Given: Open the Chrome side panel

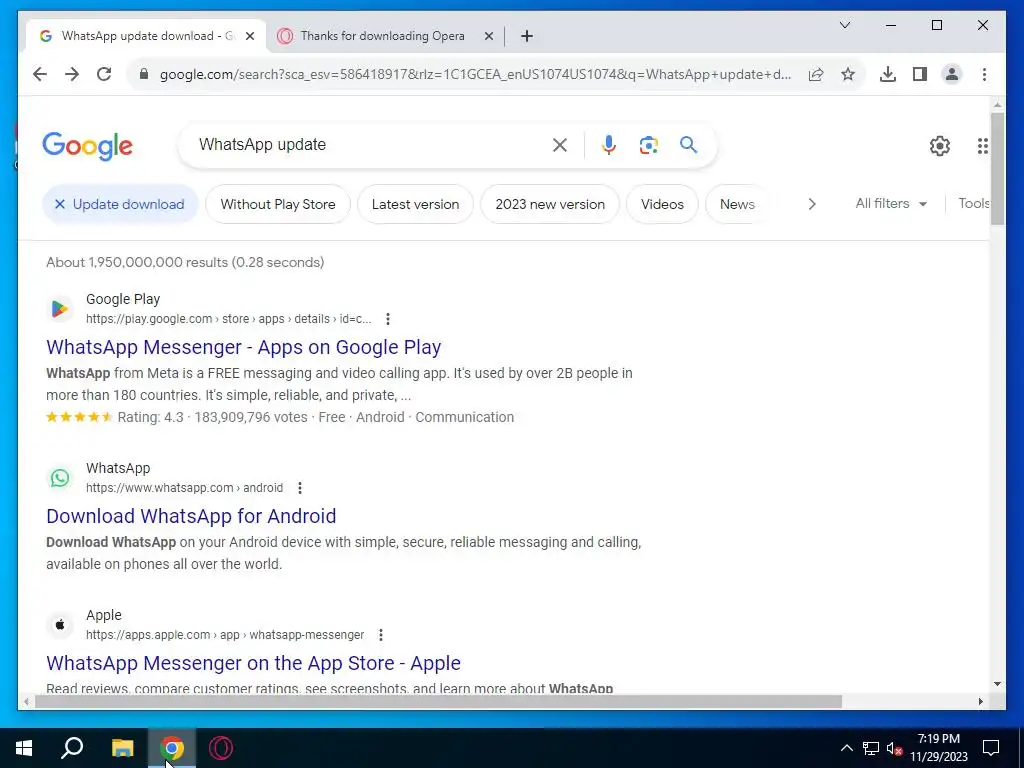Looking at the screenshot, I should pos(920,74).
